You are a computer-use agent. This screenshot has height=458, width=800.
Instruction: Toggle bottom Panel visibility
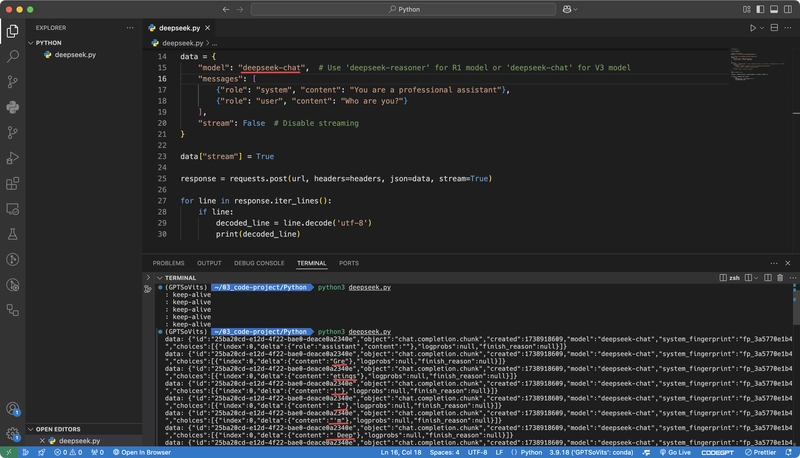774,9
